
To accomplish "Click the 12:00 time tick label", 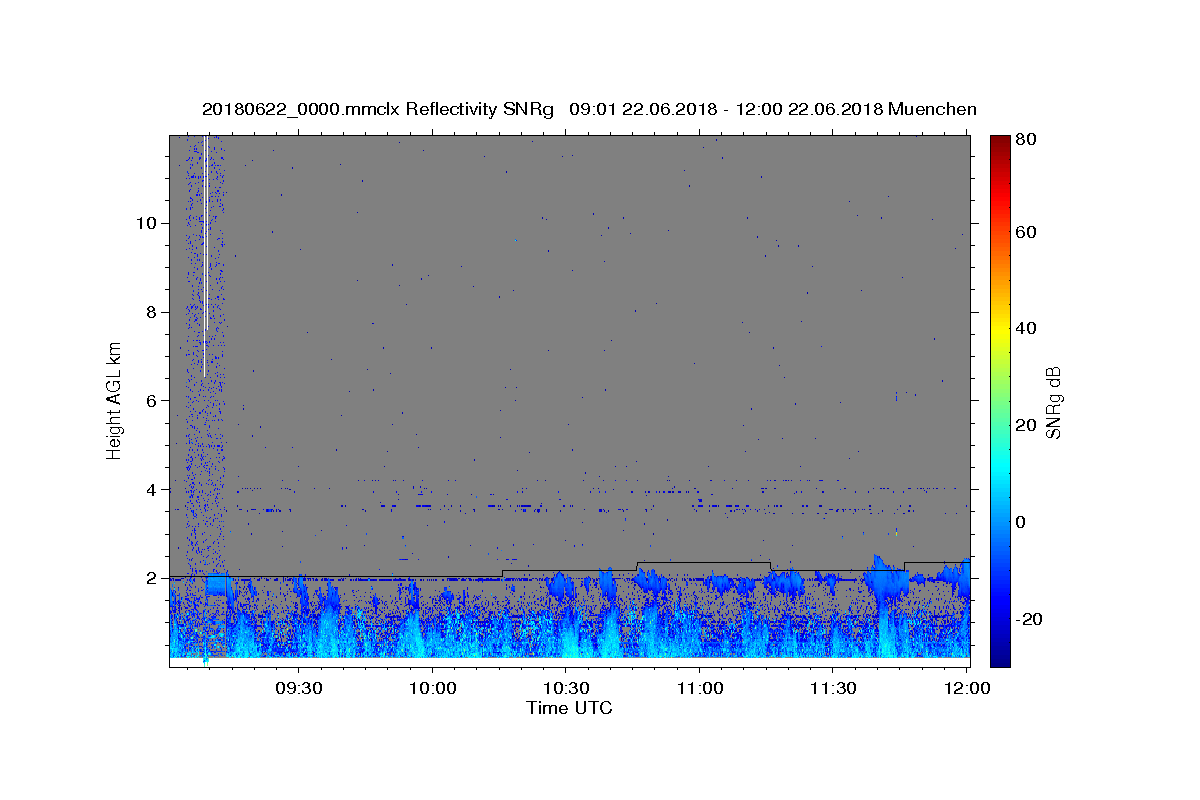I will [x=967, y=689].
